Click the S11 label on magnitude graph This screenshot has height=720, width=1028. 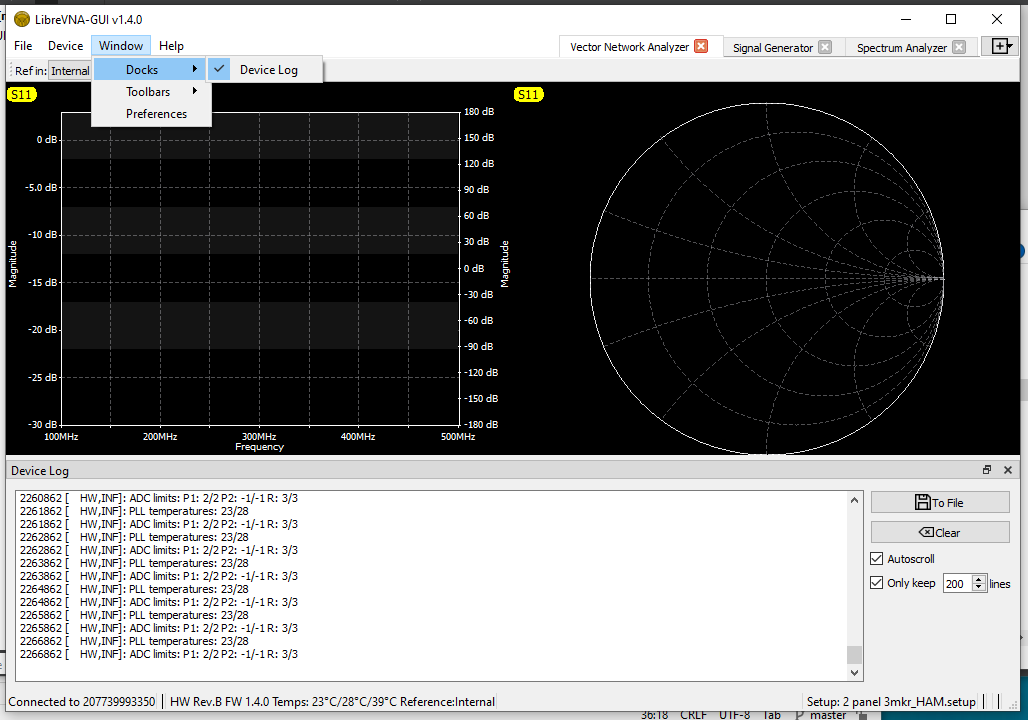(x=21, y=95)
